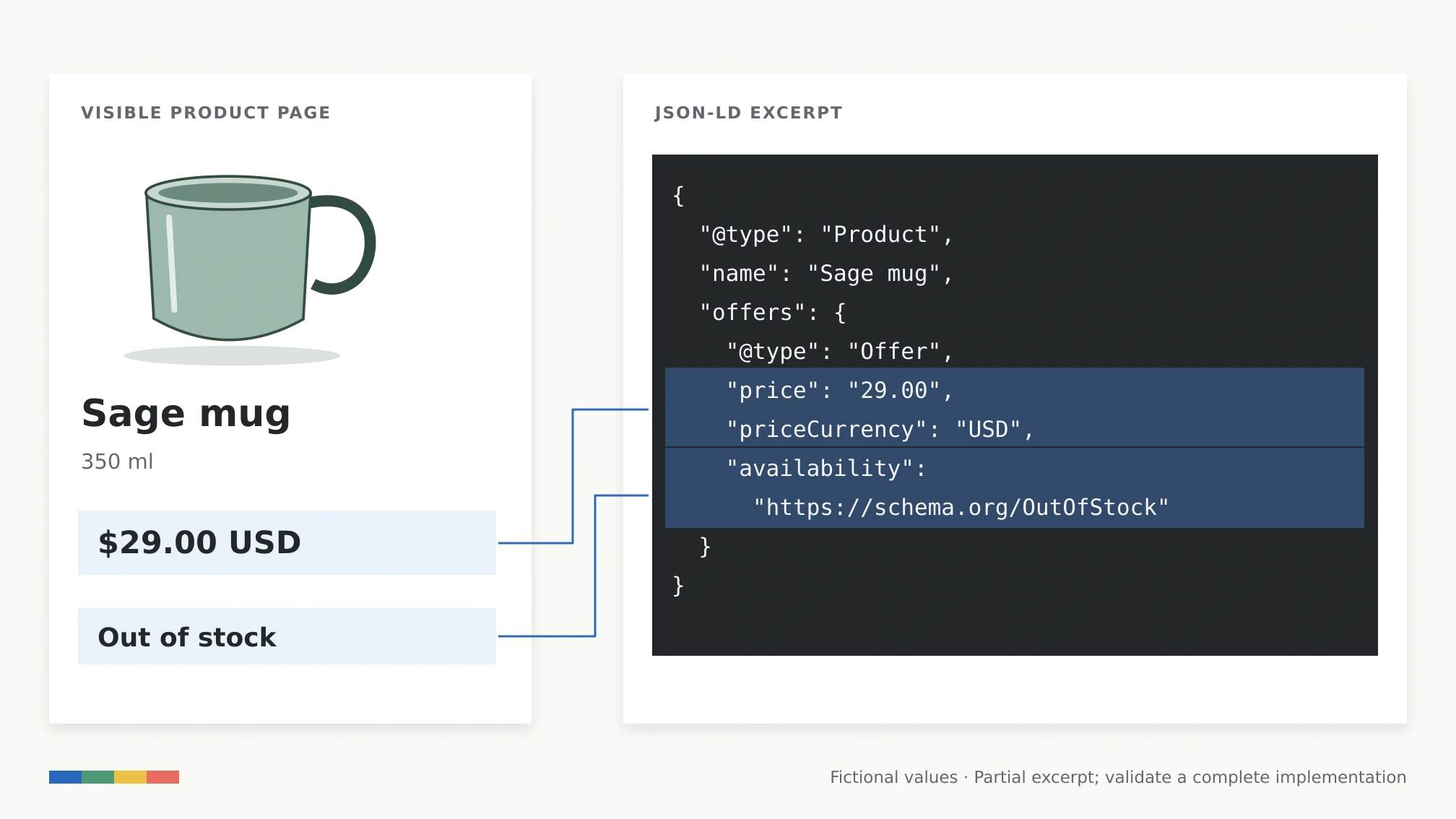The height and width of the screenshot is (819, 1456).
Task: Select the yellow color swatch
Action: (130, 777)
